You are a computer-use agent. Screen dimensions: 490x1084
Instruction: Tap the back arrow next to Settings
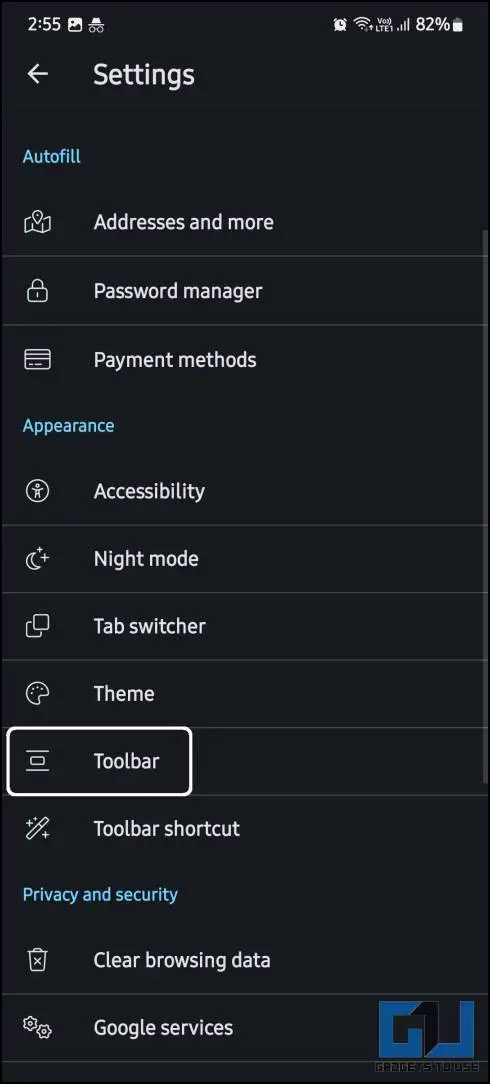(37, 74)
